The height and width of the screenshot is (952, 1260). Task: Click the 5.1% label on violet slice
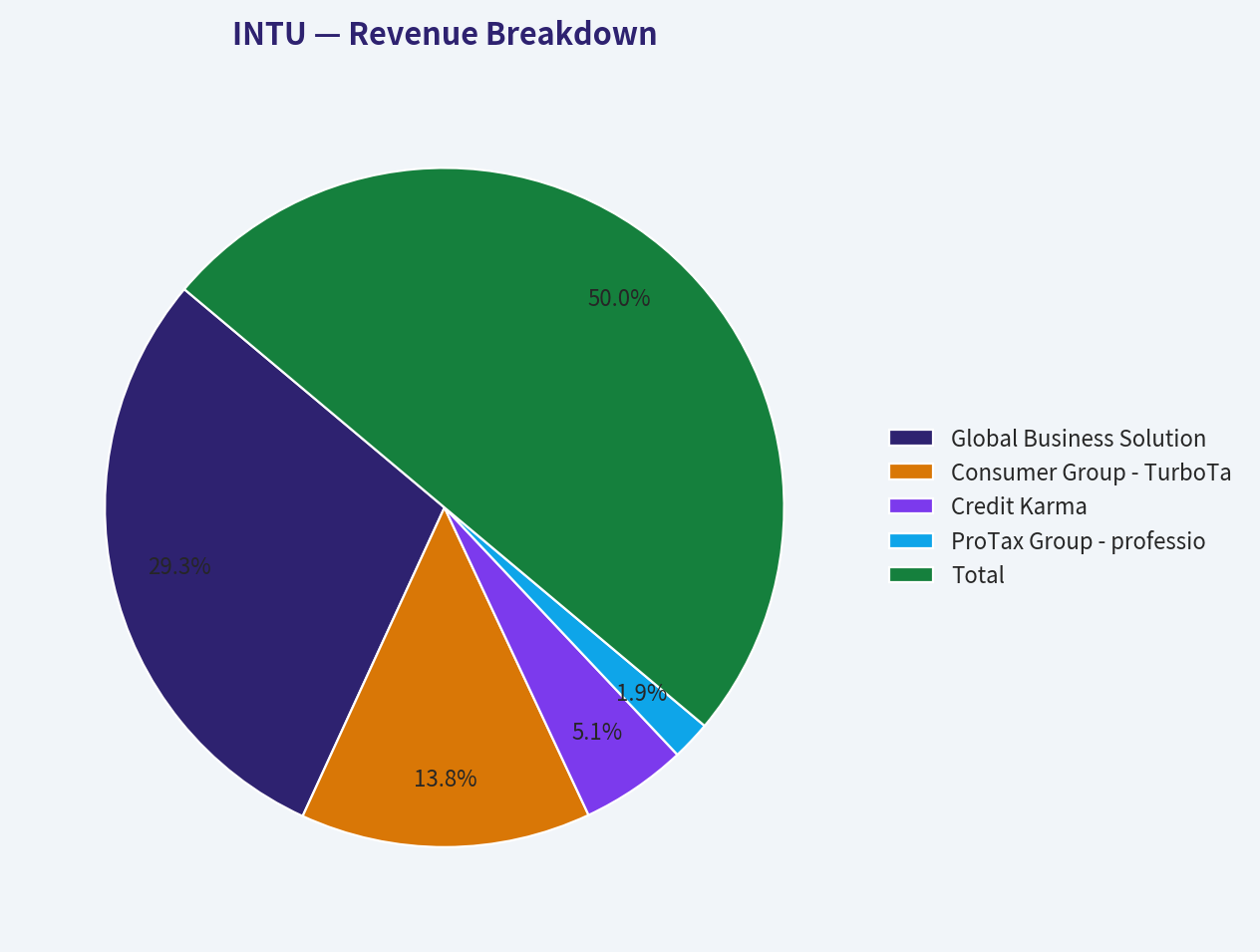pyautogui.click(x=597, y=732)
